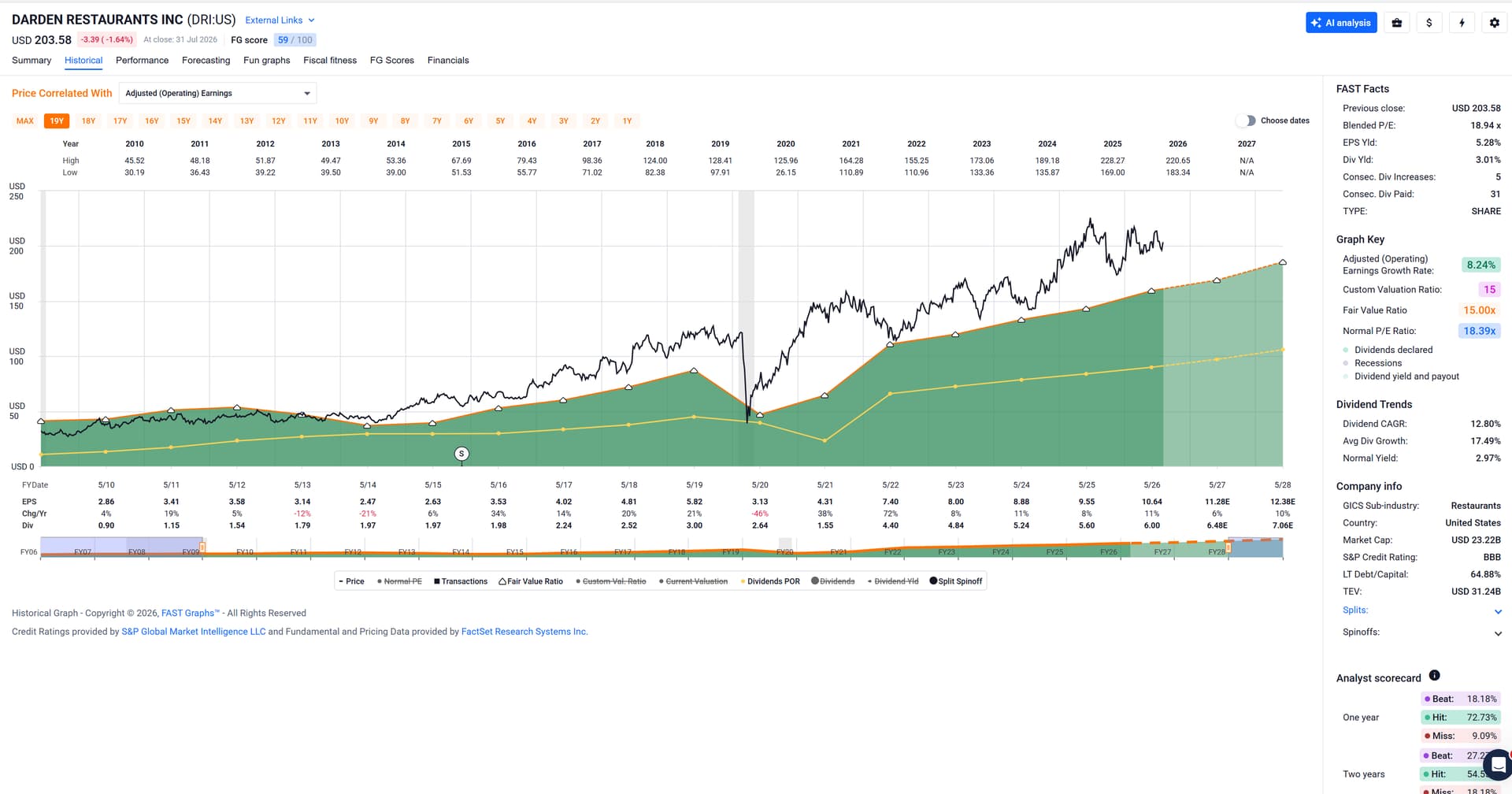Screen dimensions: 1512x794
Task: Click the split spinoff S marker on chart
Action: [461, 454]
